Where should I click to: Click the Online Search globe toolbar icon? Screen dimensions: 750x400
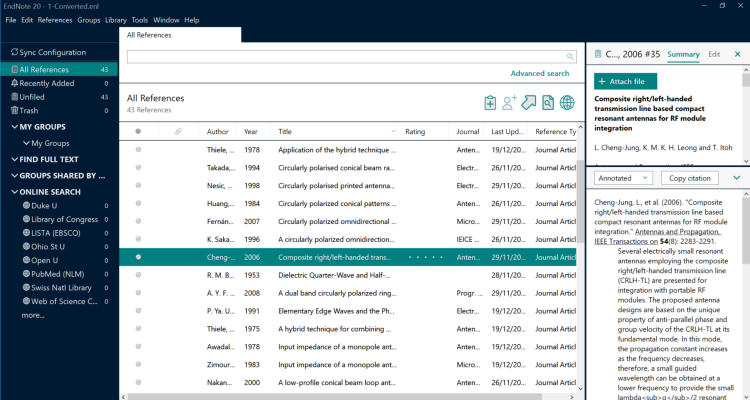pos(567,102)
